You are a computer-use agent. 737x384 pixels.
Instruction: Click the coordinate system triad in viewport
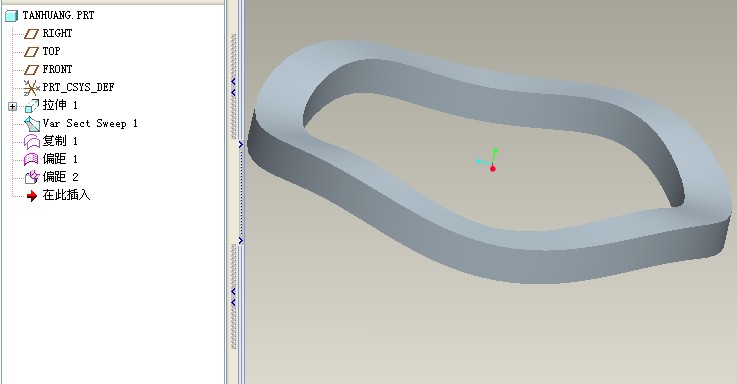[x=488, y=160]
